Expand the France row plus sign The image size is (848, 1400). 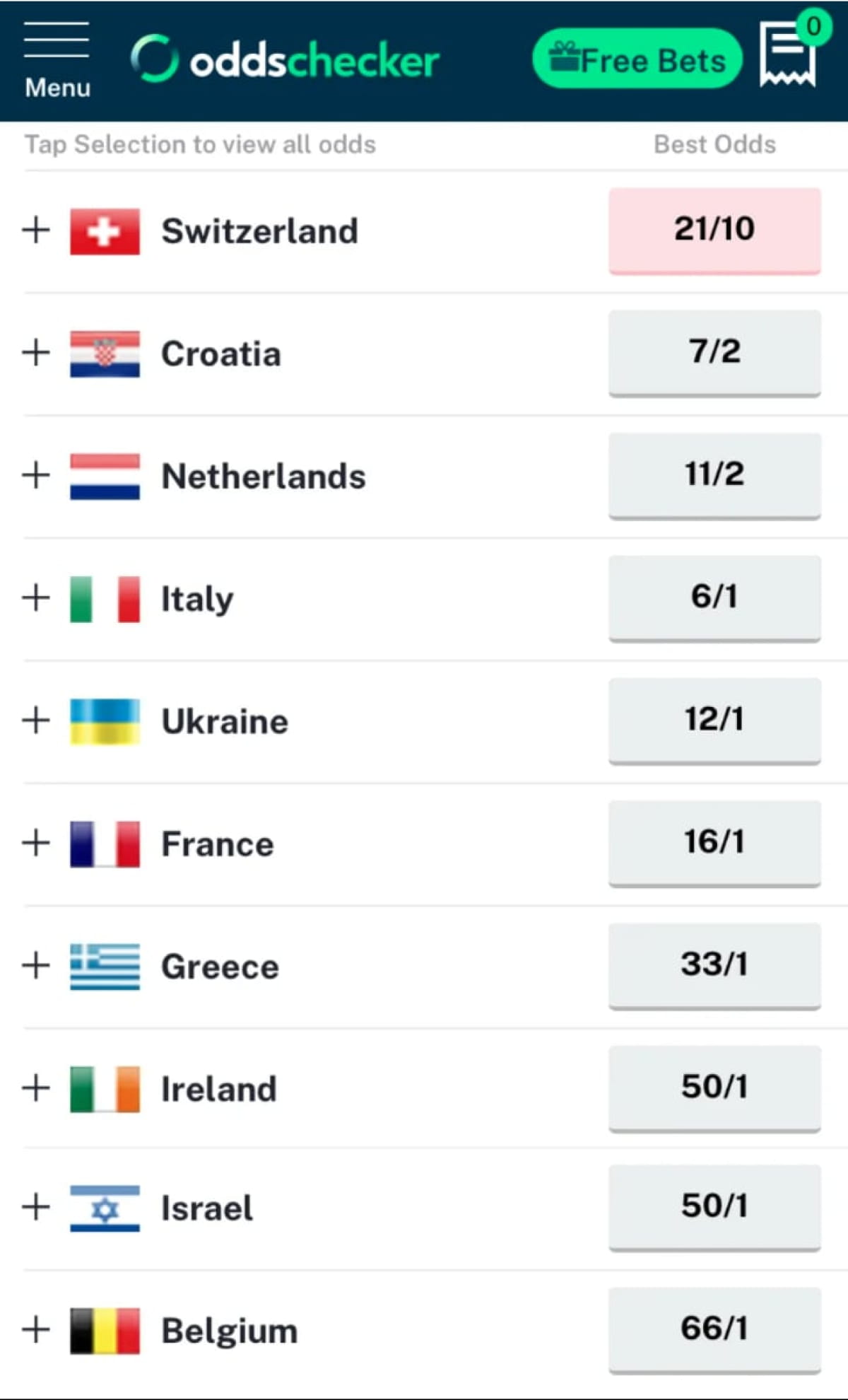[36, 843]
